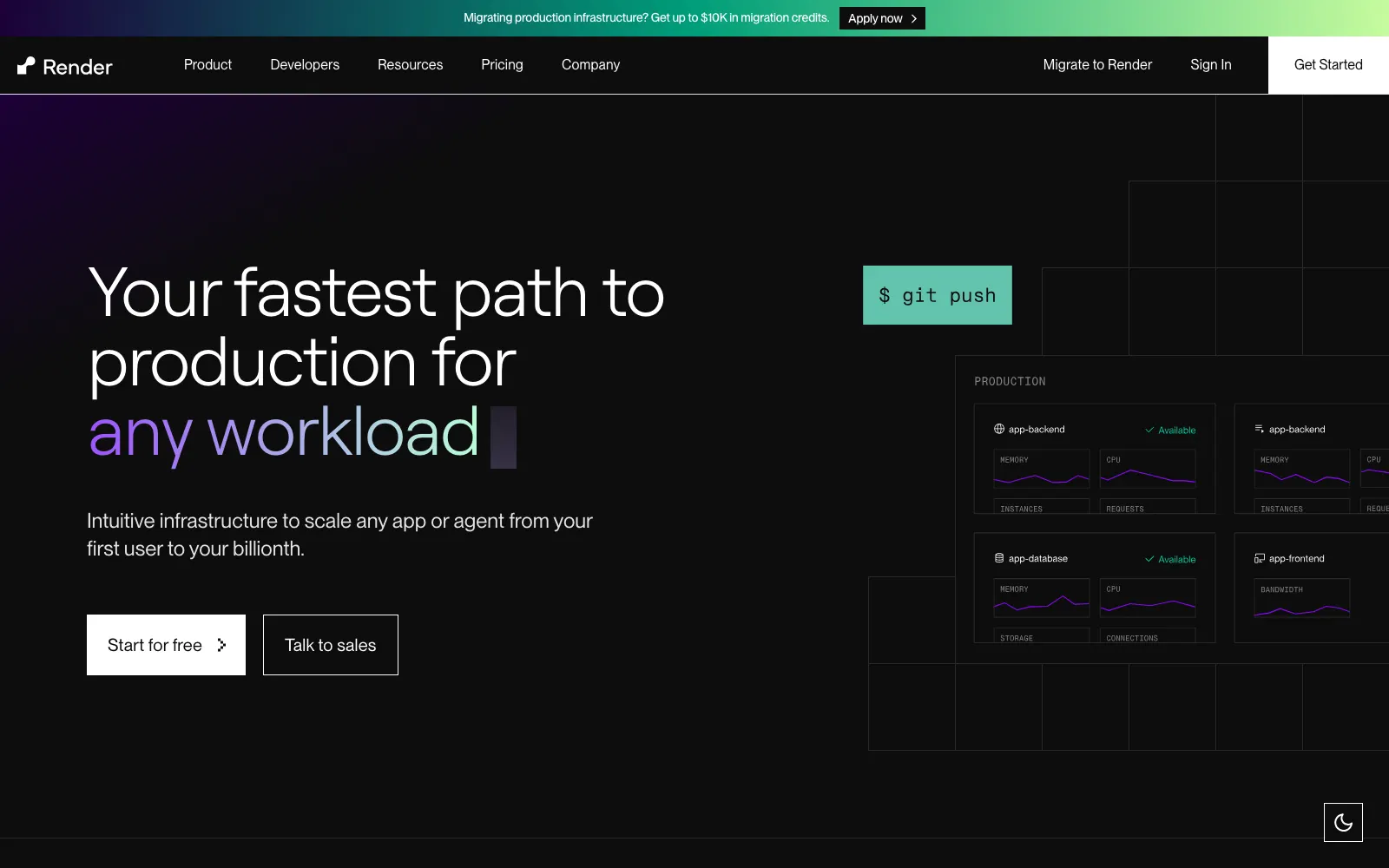This screenshot has width=1389, height=868.
Task: Click the app-frontend service name
Action: point(1296,558)
